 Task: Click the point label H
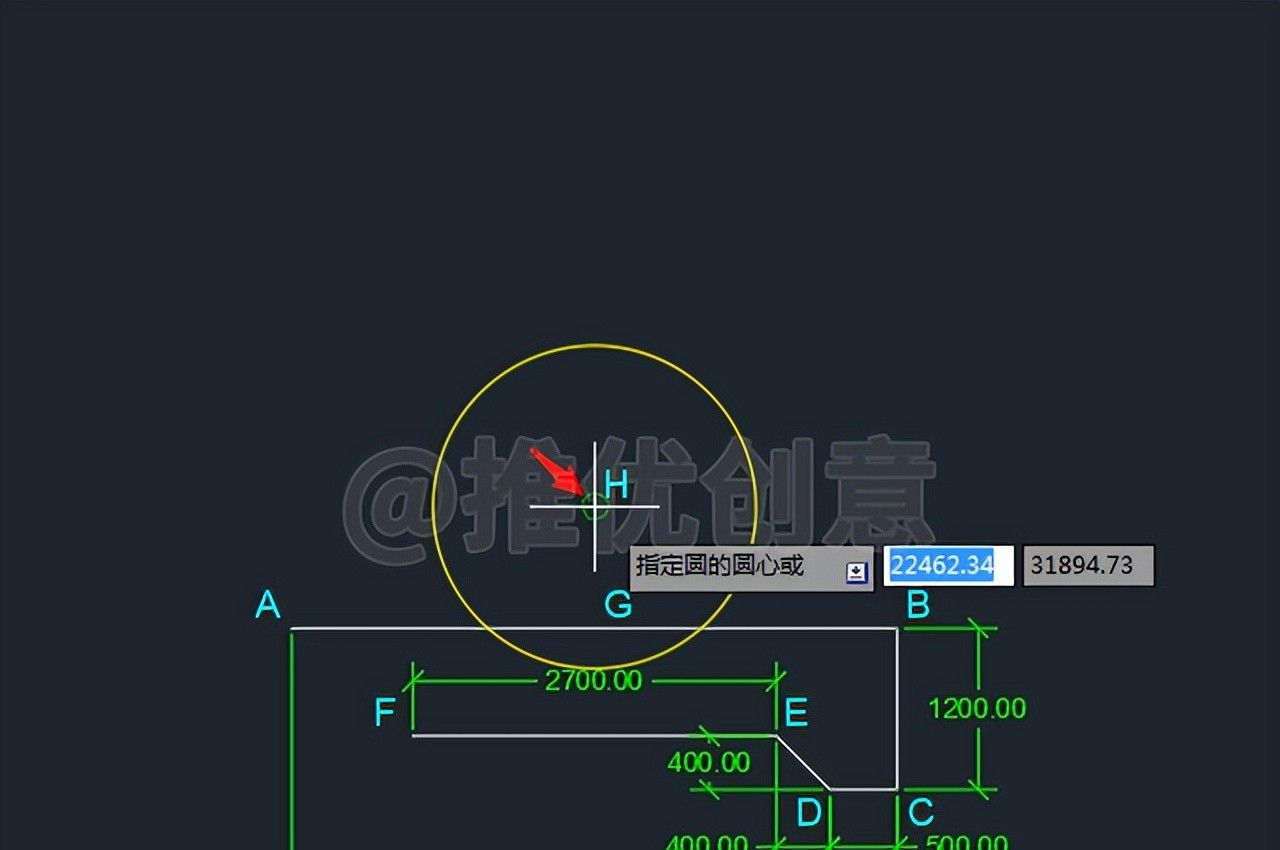pyautogui.click(x=616, y=486)
